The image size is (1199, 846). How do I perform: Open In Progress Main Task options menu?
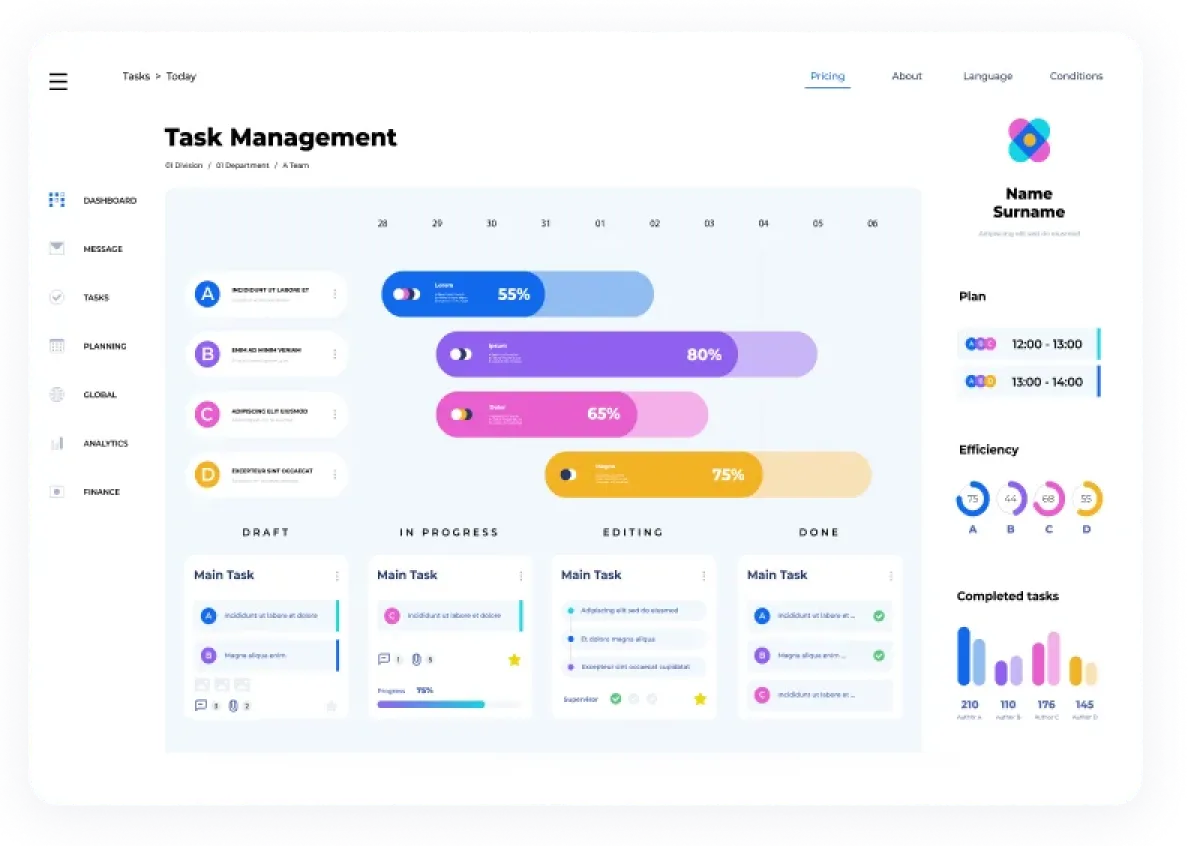point(521,575)
